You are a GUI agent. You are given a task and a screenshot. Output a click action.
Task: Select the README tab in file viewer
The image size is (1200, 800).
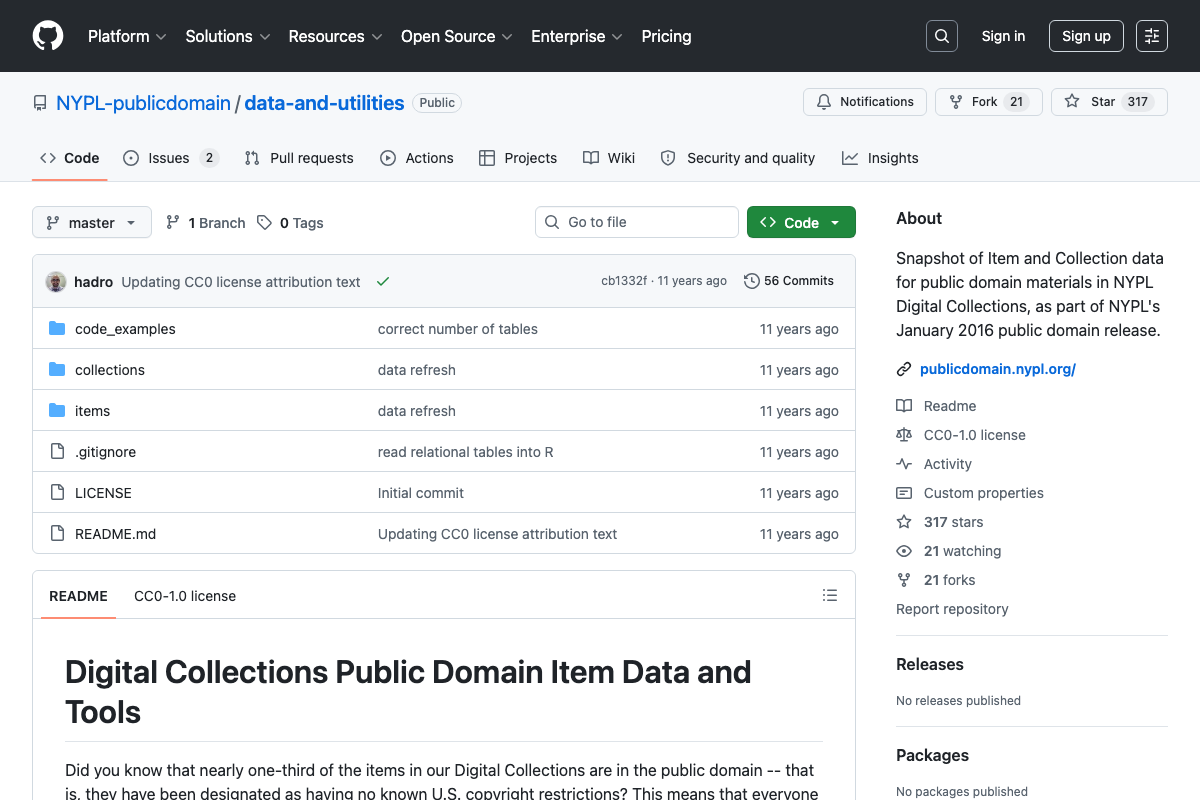coord(78,596)
